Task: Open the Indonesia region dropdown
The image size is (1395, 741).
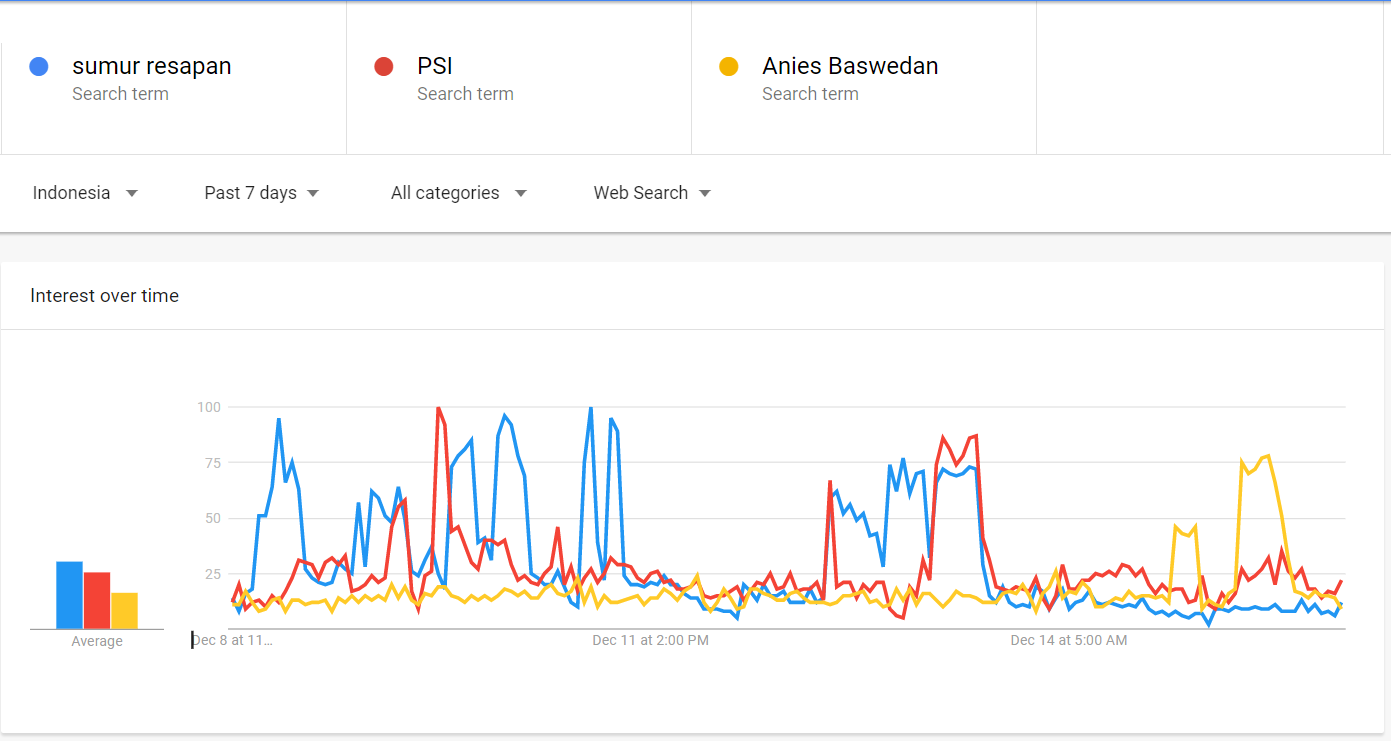Action: pos(85,193)
